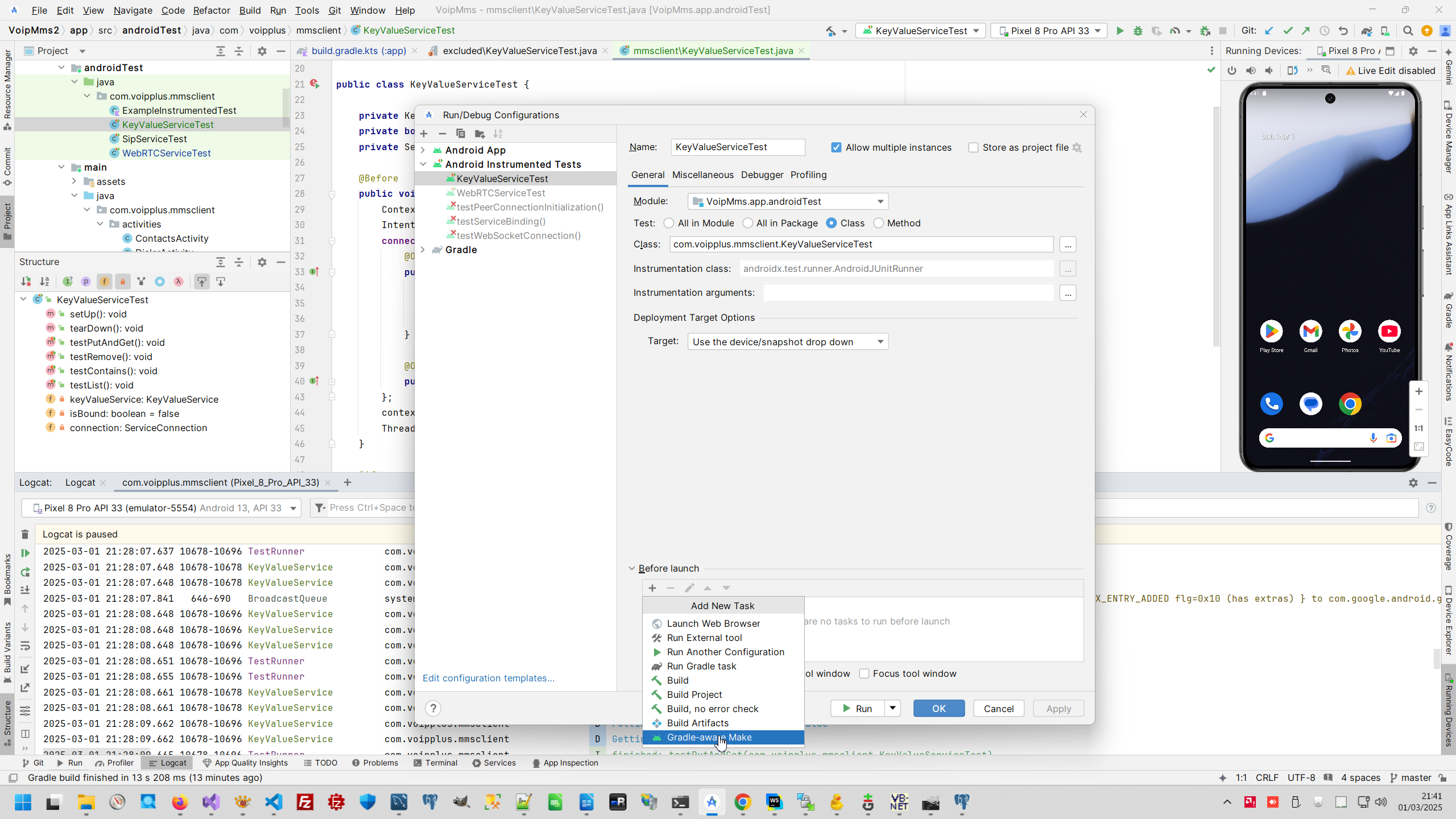1456x819 pixels.
Task: Click the OK button
Action: (938, 709)
